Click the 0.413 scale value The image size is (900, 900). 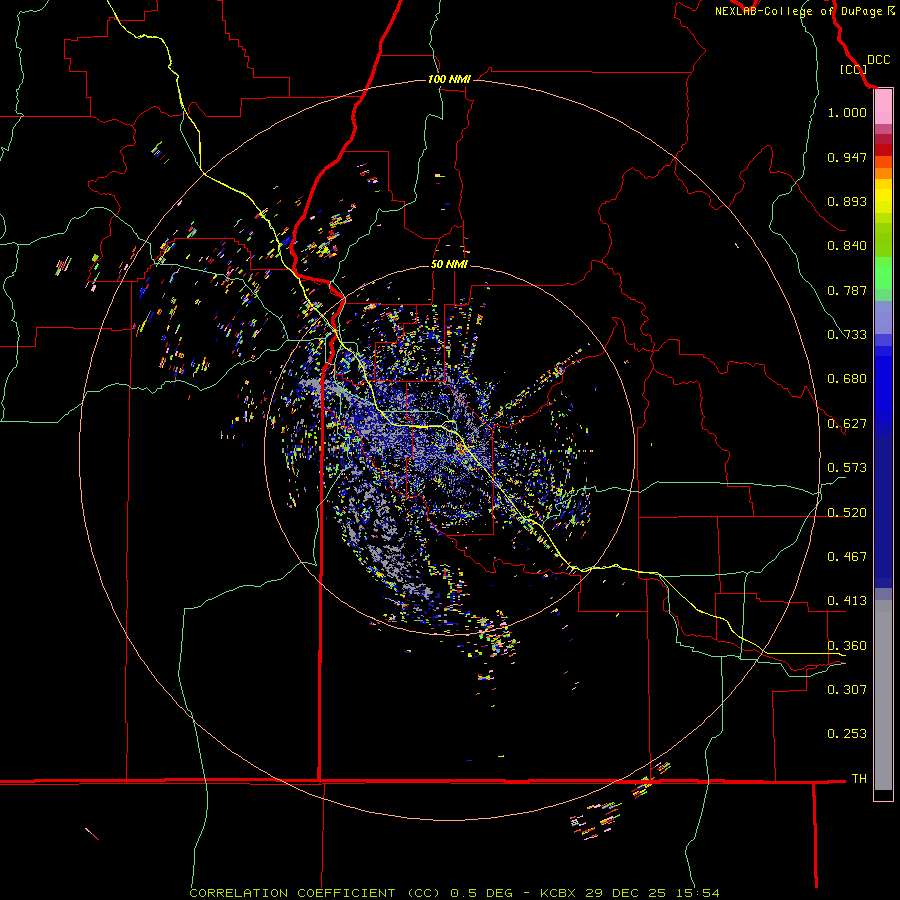tap(847, 601)
